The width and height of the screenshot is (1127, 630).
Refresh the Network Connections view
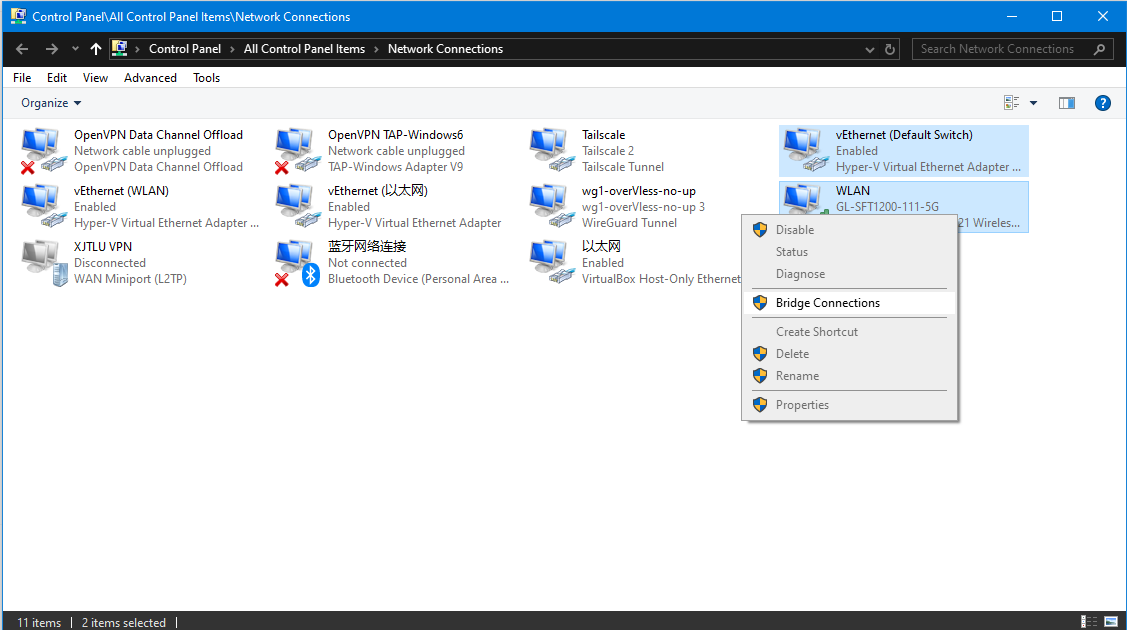pos(890,49)
